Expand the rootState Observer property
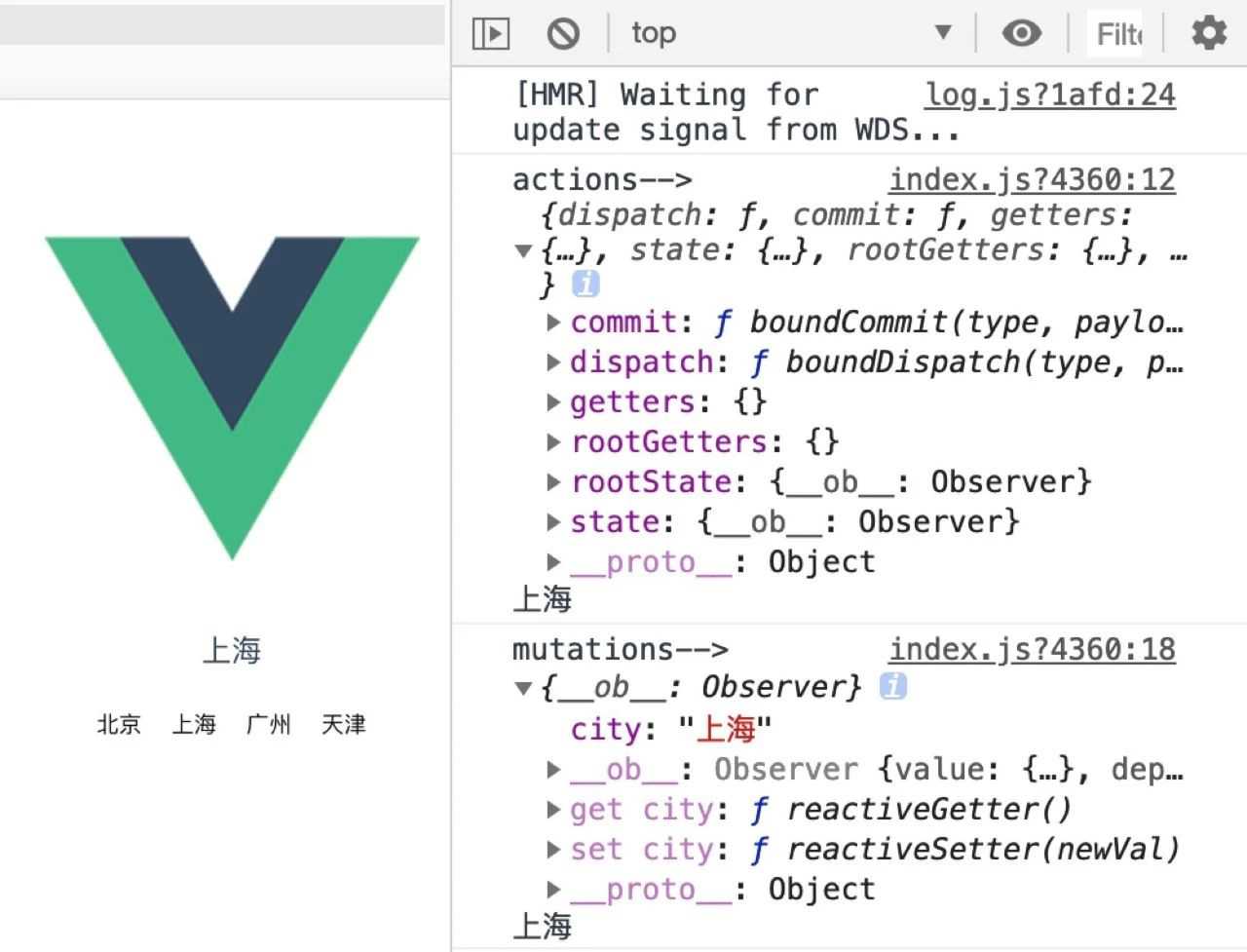This screenshot has height=952, width=1247. [x=553, y=482]
